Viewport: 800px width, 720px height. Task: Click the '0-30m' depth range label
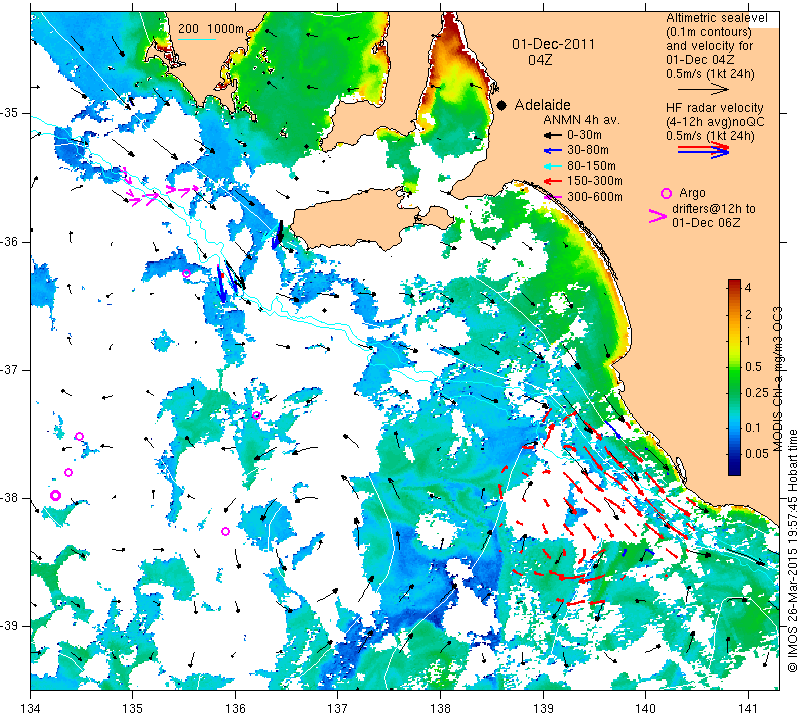click(584, 135)
